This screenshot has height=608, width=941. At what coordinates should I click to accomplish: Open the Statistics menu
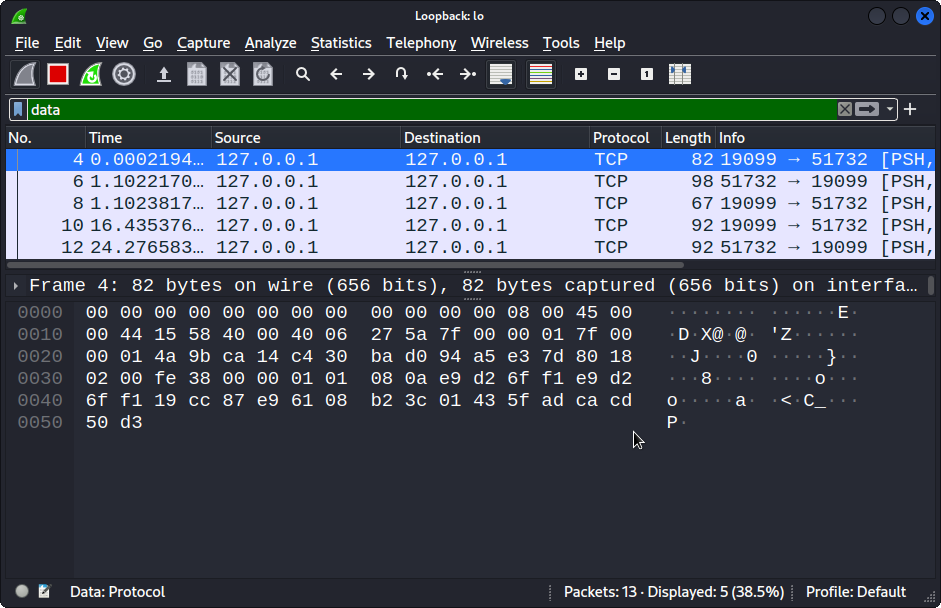coord(341,43)
